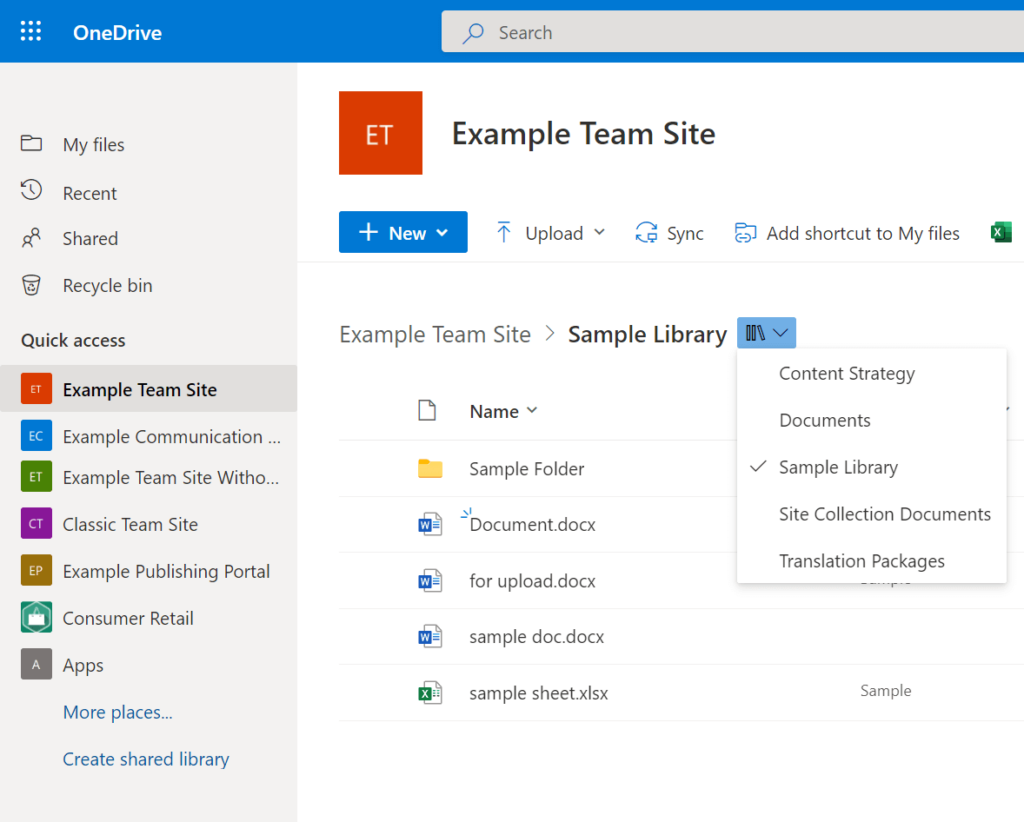Viewport: 1024px width, 822px height.
Task: Open the Apps site
Action: pos(83,665)
